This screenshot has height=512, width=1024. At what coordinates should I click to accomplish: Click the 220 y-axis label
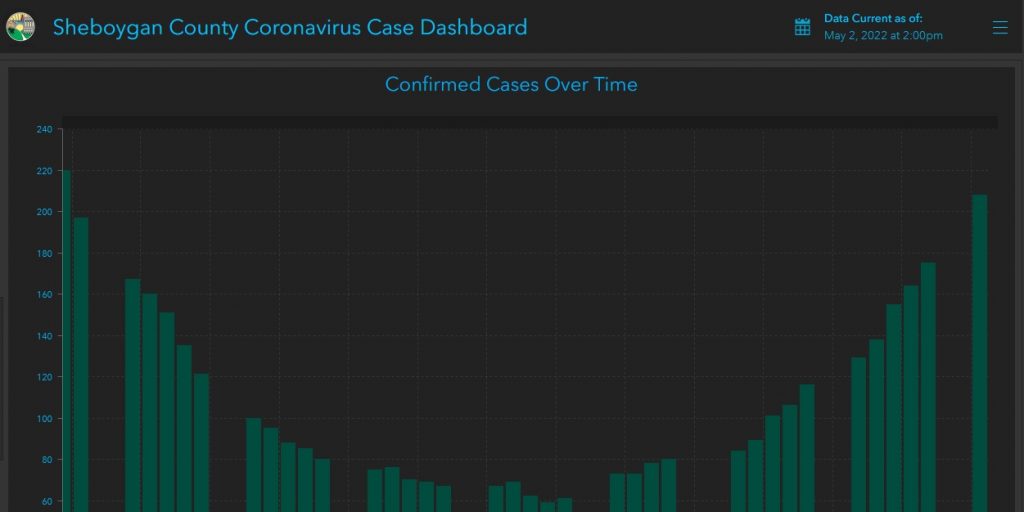(x=44, y=170)
